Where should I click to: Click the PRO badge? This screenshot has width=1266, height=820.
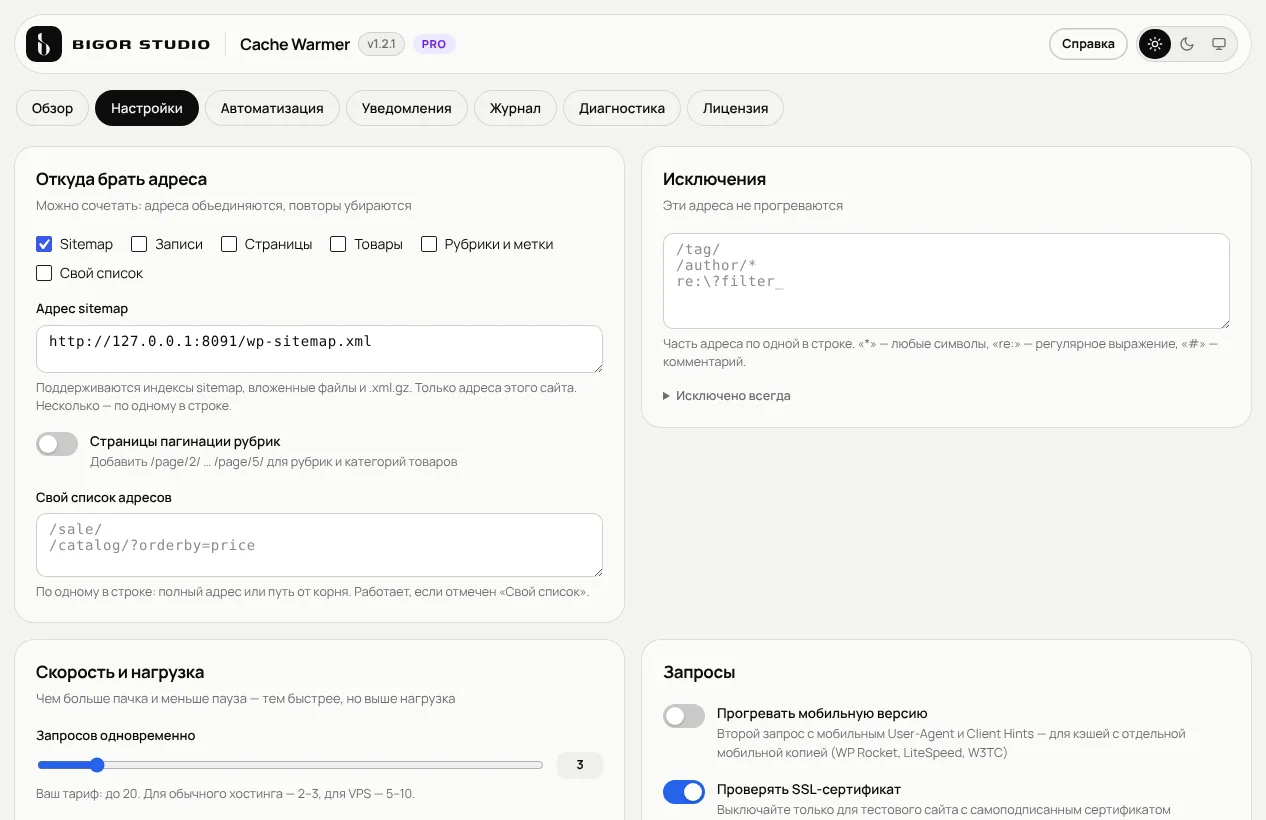click(434, 44)
